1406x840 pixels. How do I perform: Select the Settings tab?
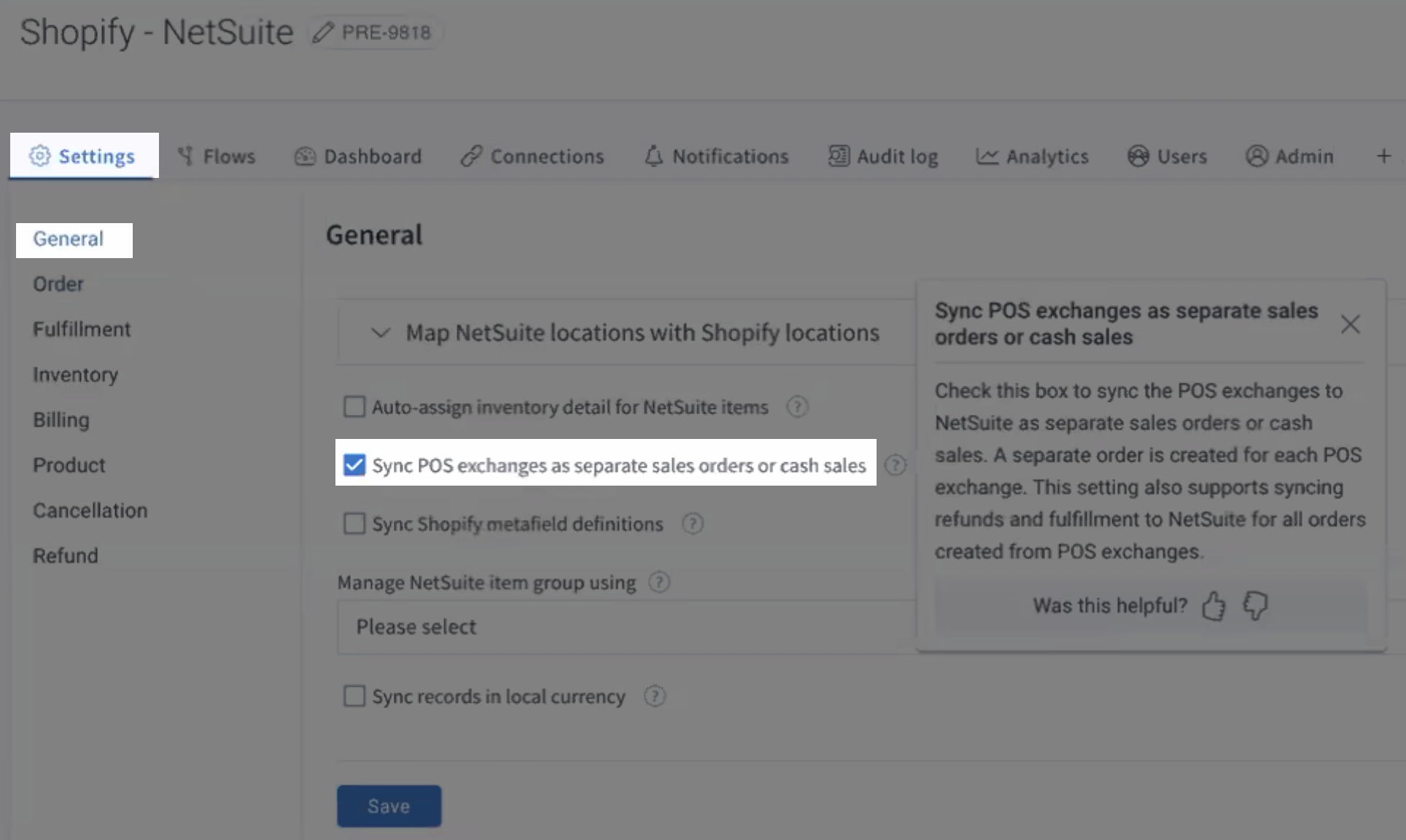coord(84,156)
